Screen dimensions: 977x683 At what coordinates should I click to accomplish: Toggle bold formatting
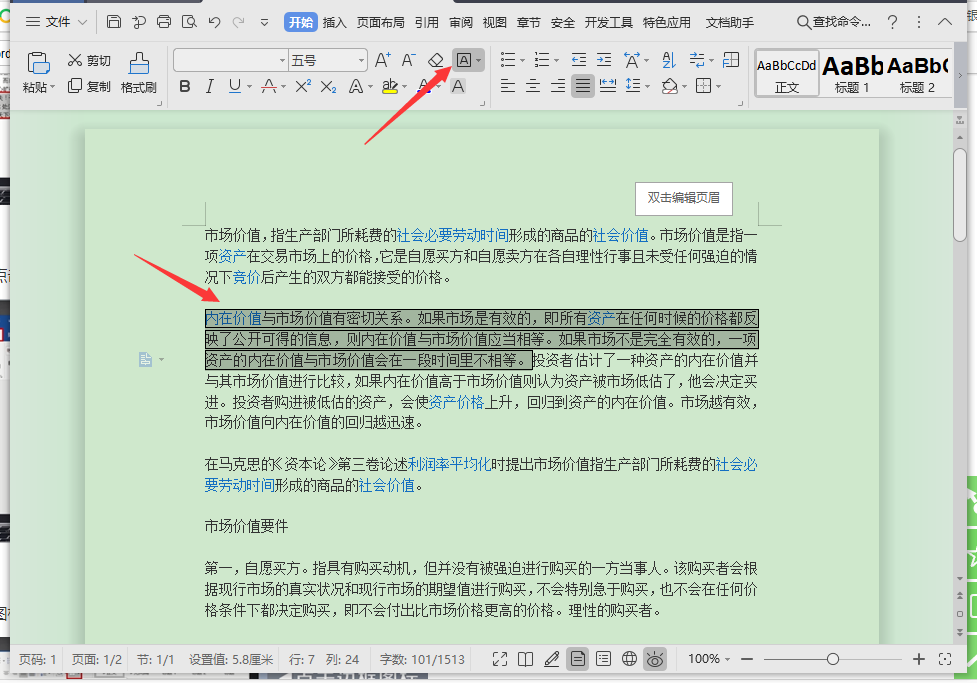click(x=184, y=87)
